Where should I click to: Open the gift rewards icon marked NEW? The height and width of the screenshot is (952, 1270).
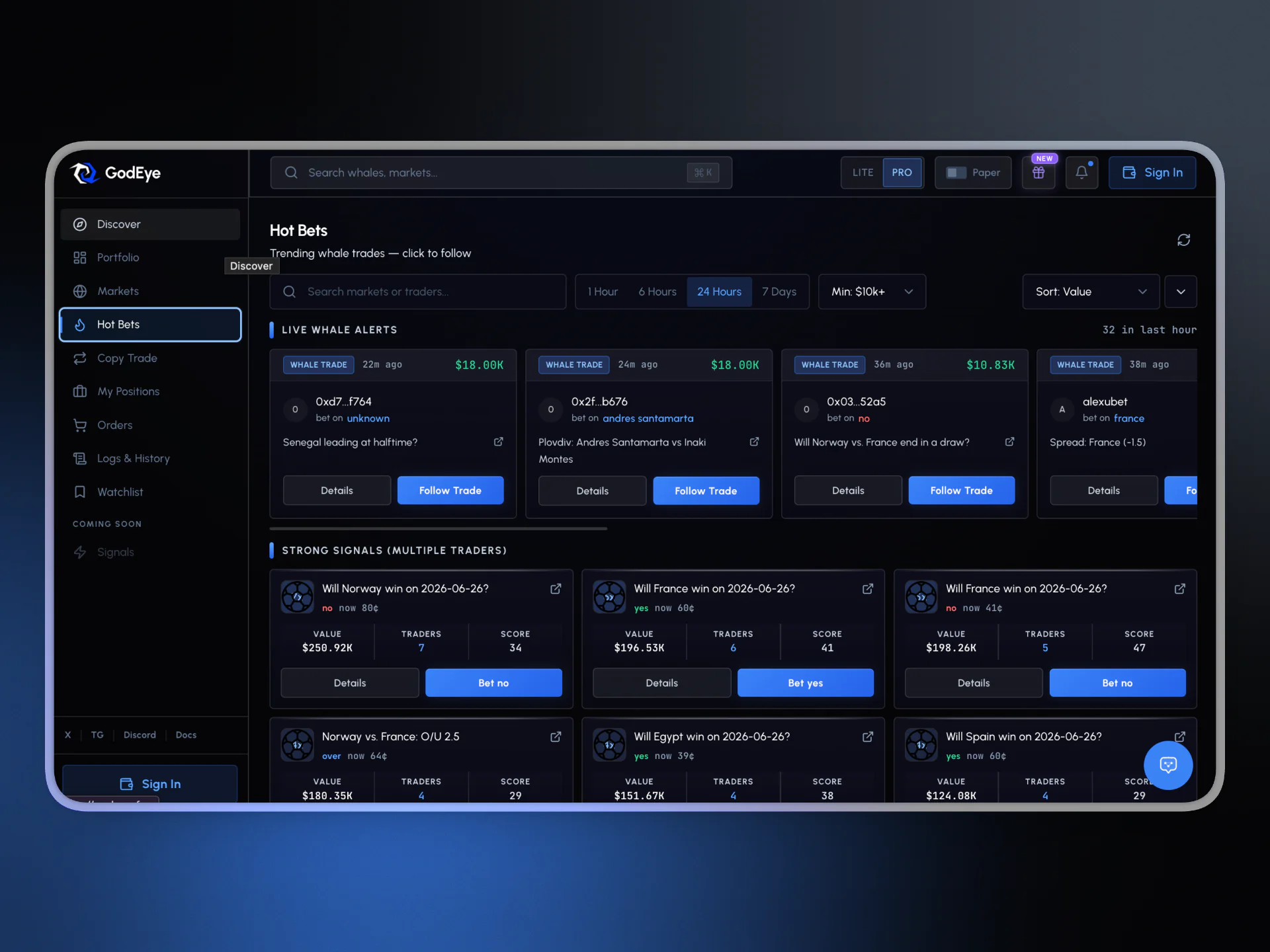(1038, 173)
